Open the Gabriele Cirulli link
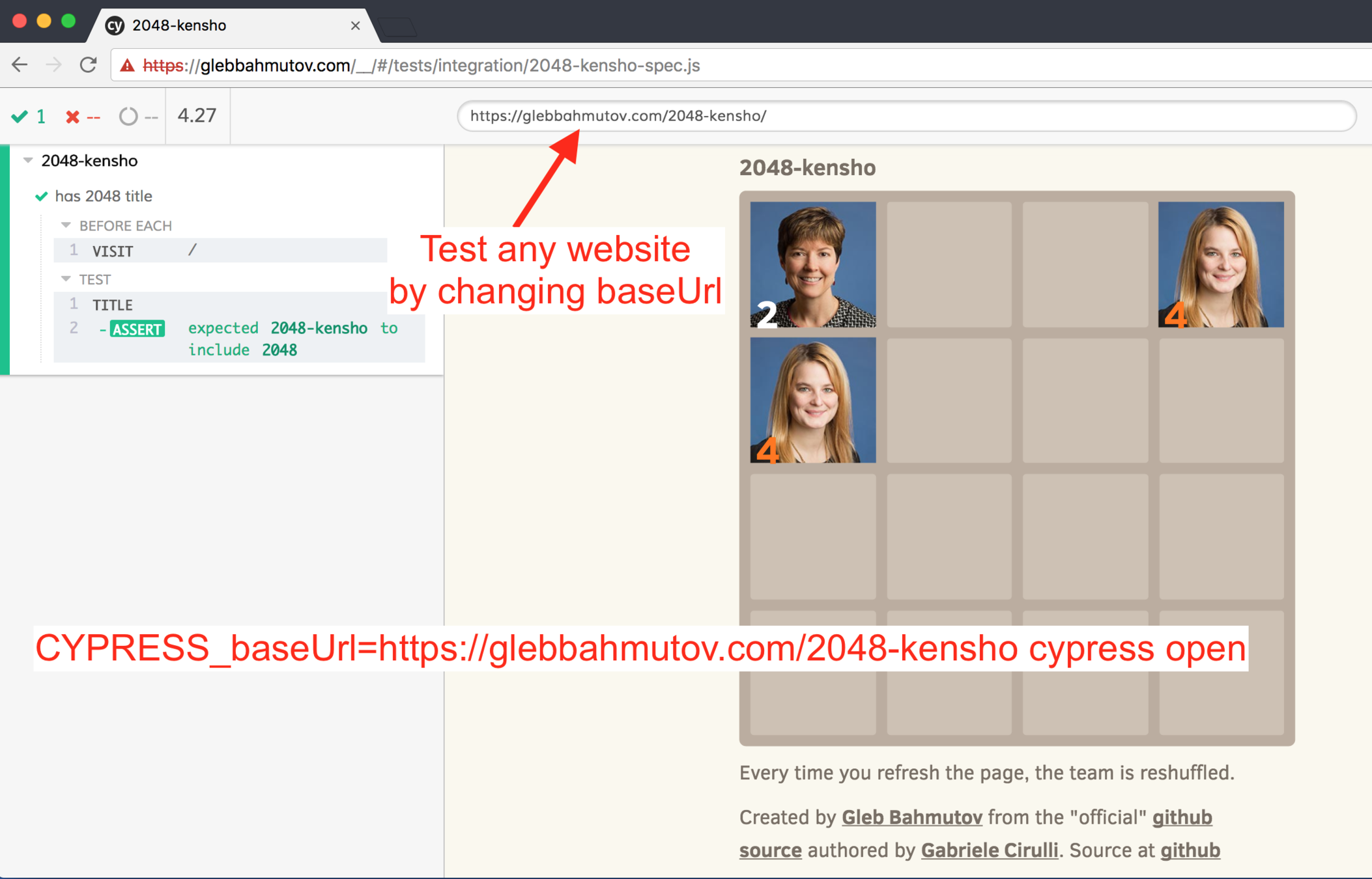 coord(989,850)
